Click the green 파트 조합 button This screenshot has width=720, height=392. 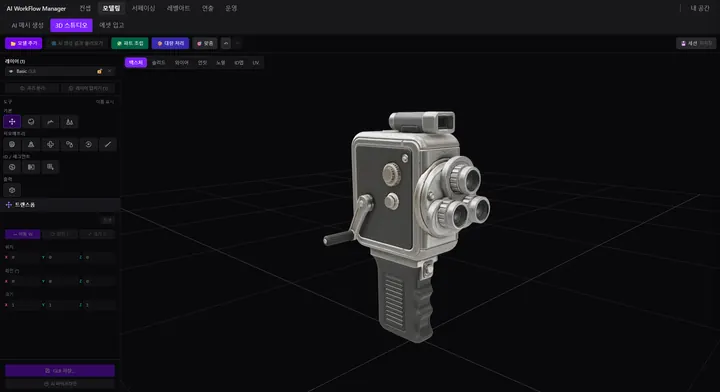click(x=130, y=43)
